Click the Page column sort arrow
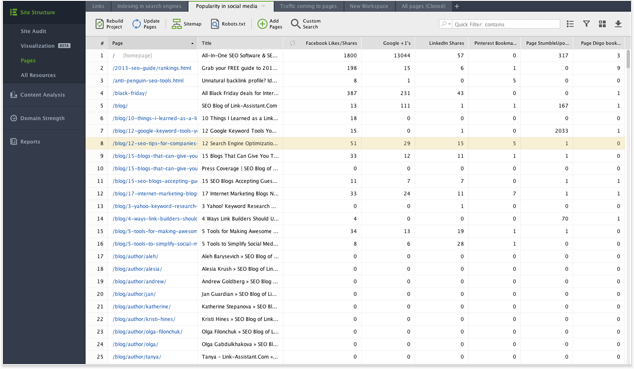This screenshot has height=369, width=634. click(x=192, y=43)
